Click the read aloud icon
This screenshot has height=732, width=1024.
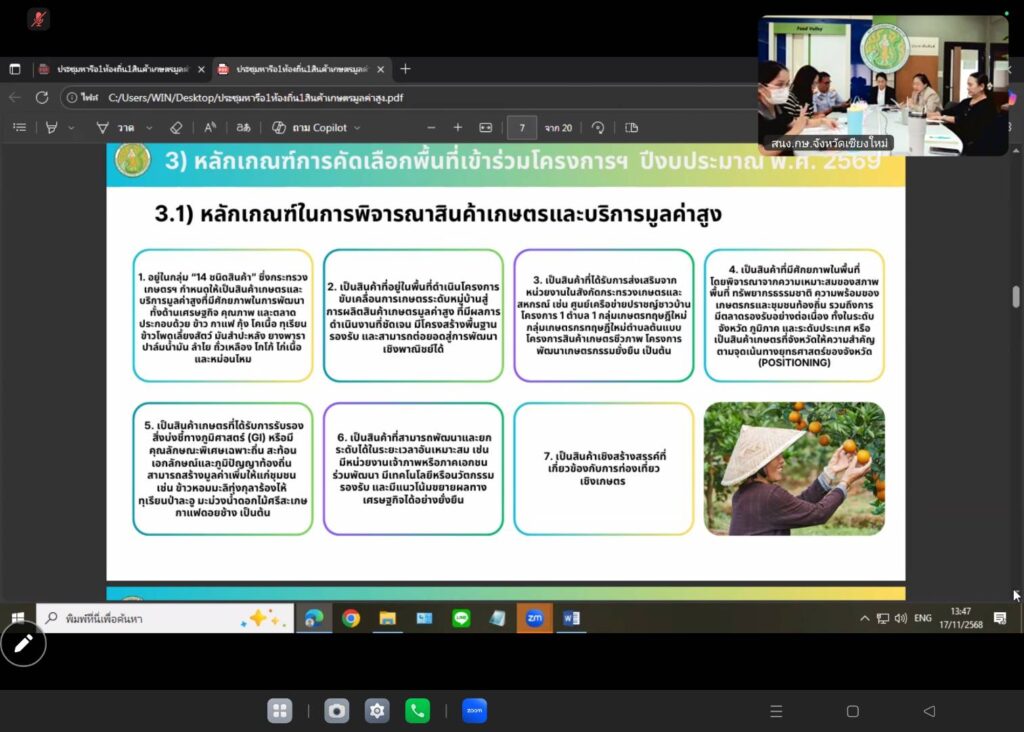pos(210,128)
